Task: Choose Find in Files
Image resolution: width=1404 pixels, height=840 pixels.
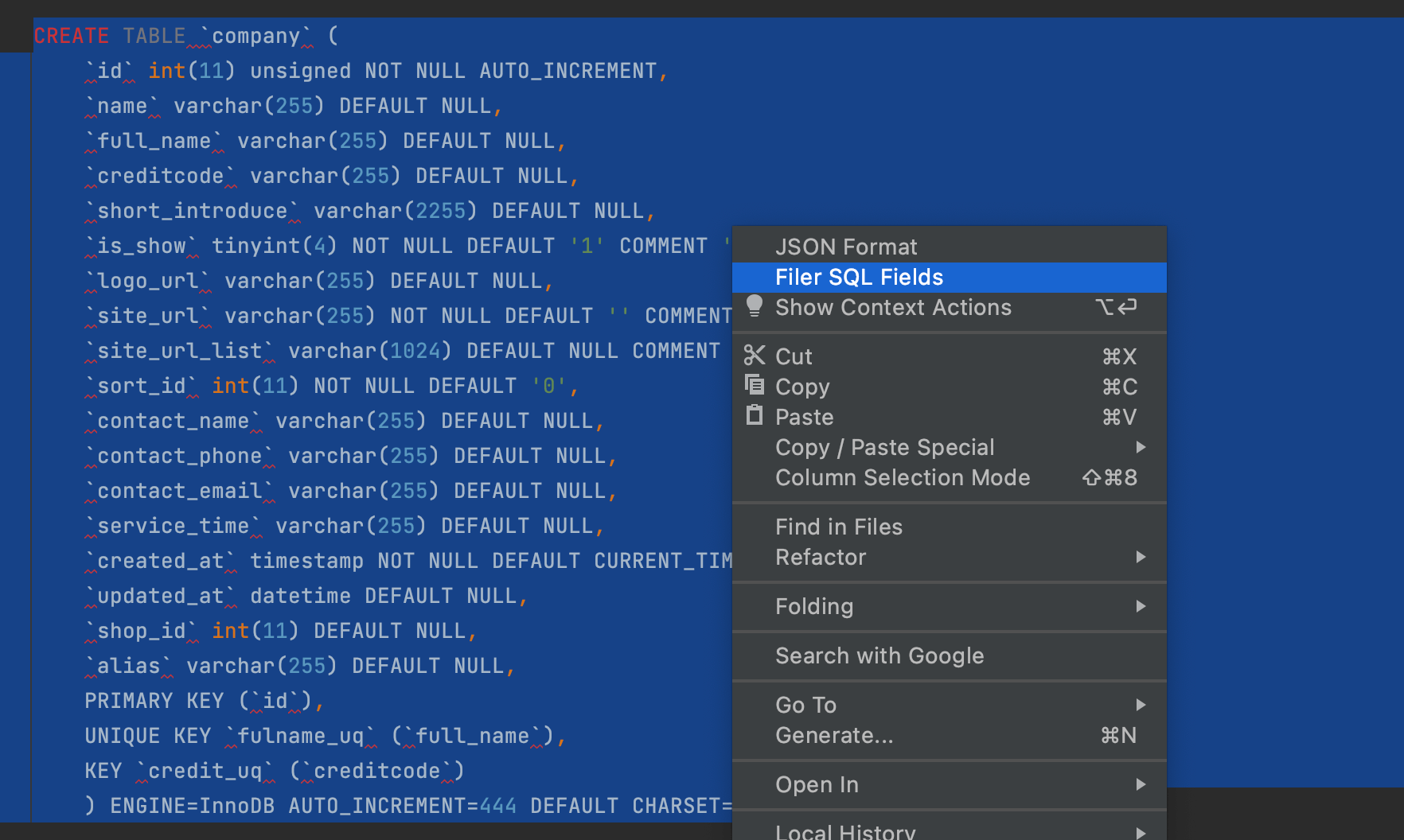Action: coord(838,526)
